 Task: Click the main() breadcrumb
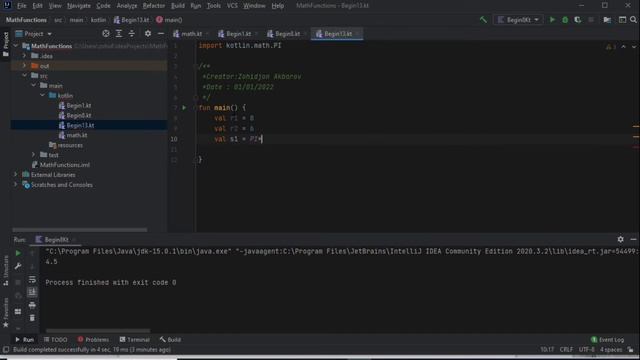pos(169,20)
